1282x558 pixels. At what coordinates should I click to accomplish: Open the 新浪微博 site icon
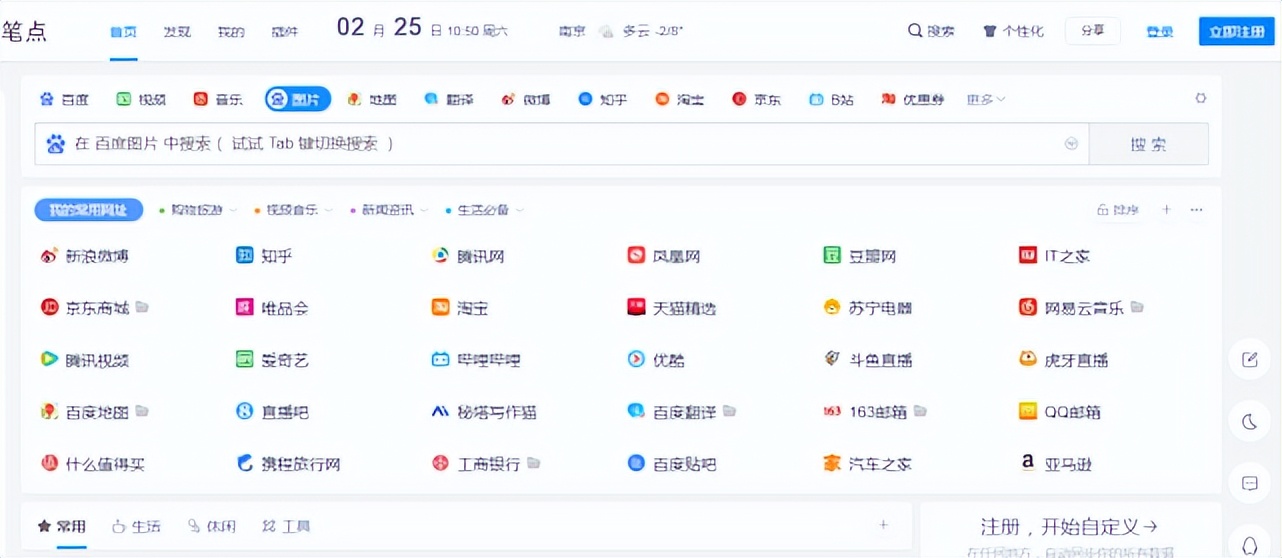click(x=49, y=256)
